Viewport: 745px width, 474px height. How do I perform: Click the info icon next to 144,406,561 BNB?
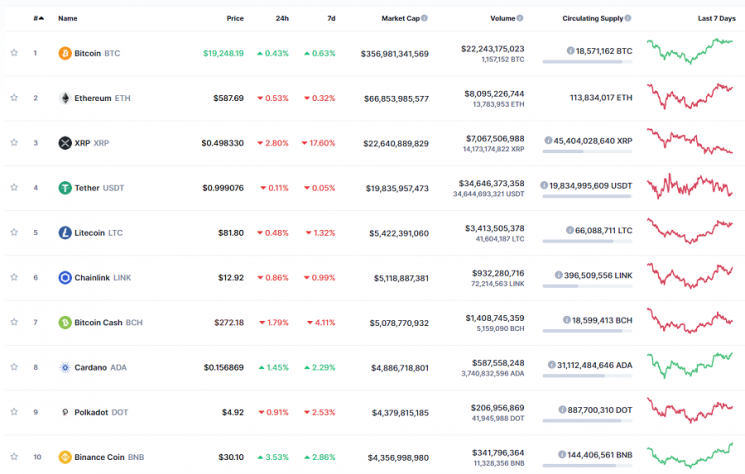pos(562,455)
